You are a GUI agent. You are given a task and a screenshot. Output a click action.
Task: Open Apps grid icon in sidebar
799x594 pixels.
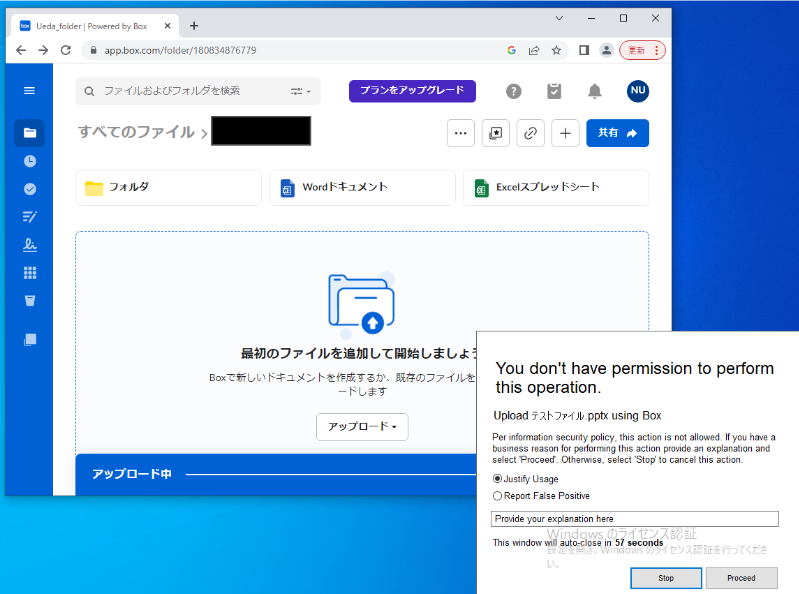pos(30,273)
